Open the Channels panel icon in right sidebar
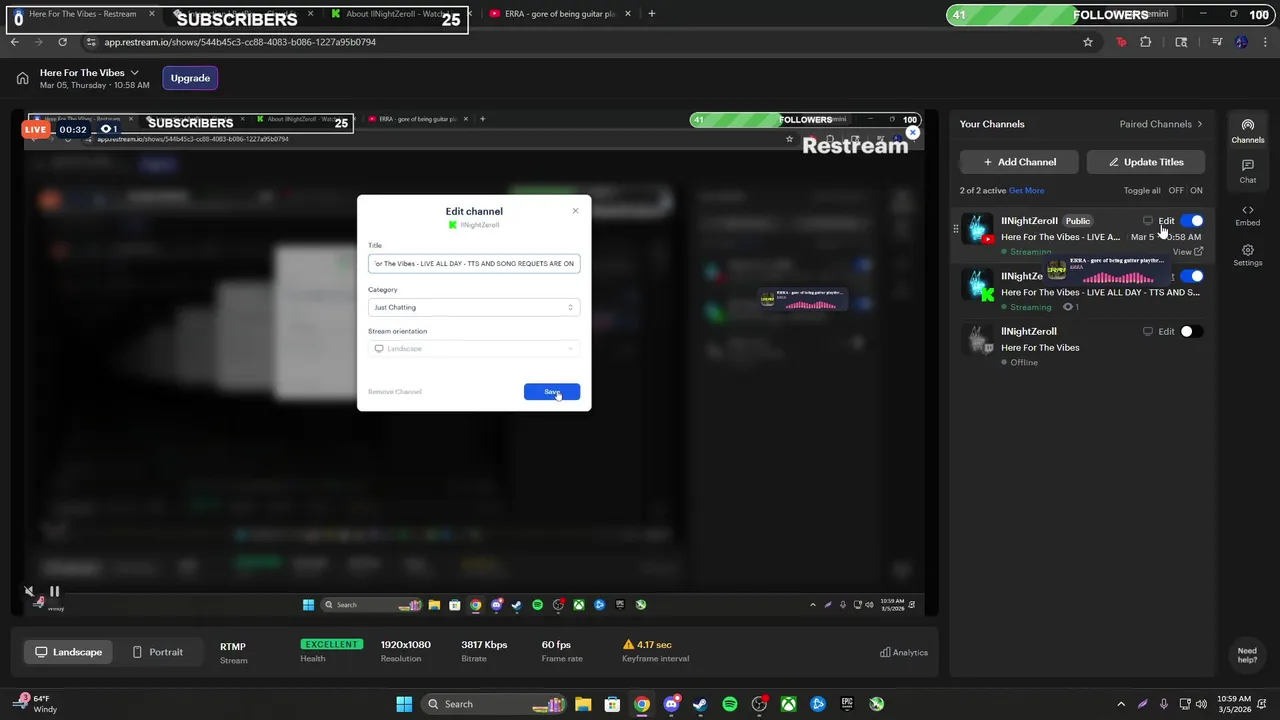 [x=1247, y=131]
